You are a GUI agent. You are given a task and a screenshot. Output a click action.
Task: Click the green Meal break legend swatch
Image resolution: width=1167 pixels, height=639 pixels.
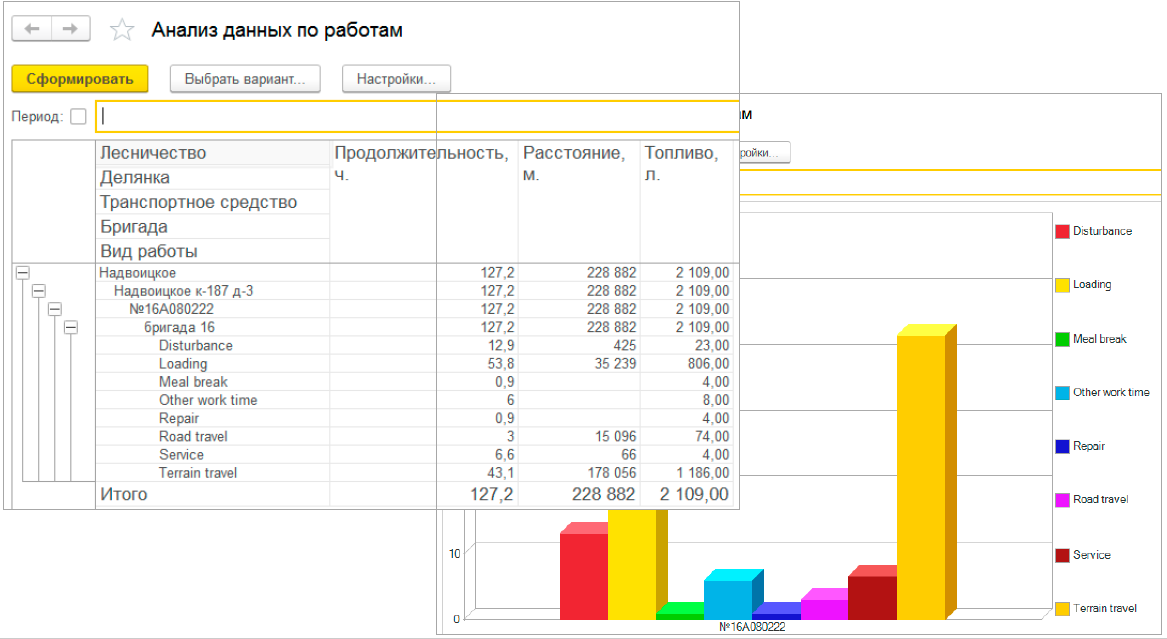1062,339
